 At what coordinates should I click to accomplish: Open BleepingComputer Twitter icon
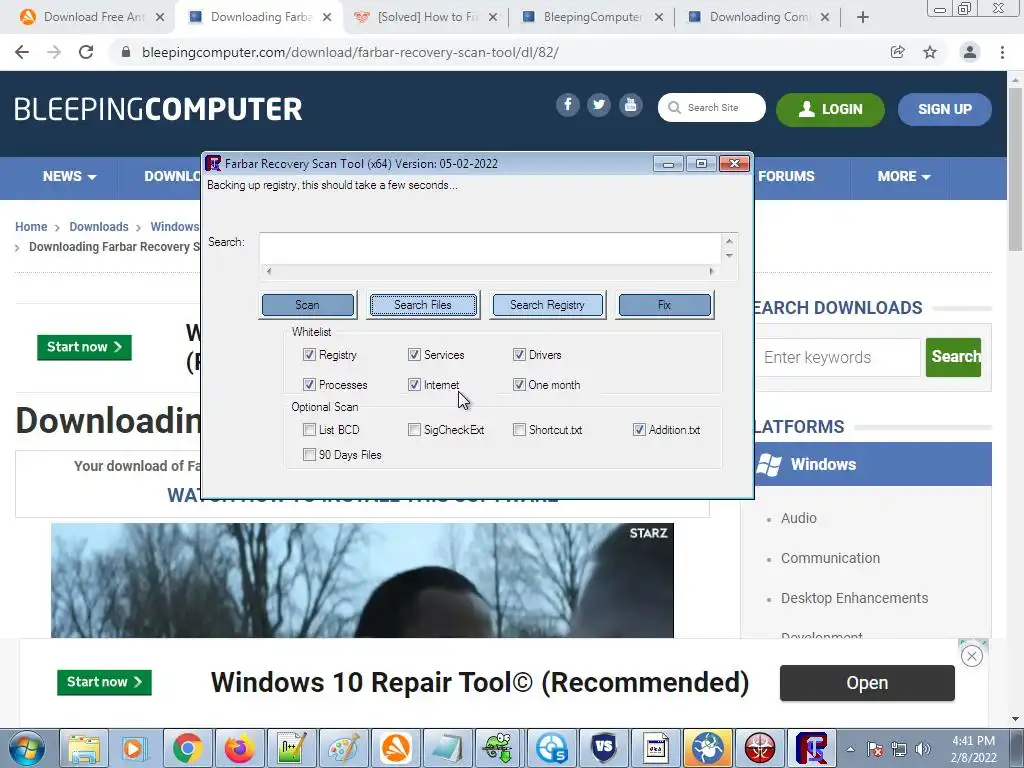click(599, 105)
